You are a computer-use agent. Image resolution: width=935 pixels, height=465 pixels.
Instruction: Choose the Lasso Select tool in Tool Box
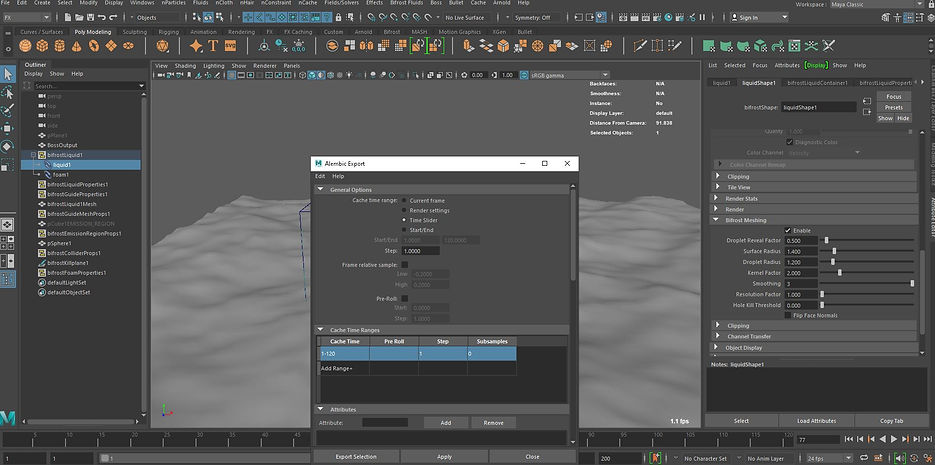pos(8,92)
